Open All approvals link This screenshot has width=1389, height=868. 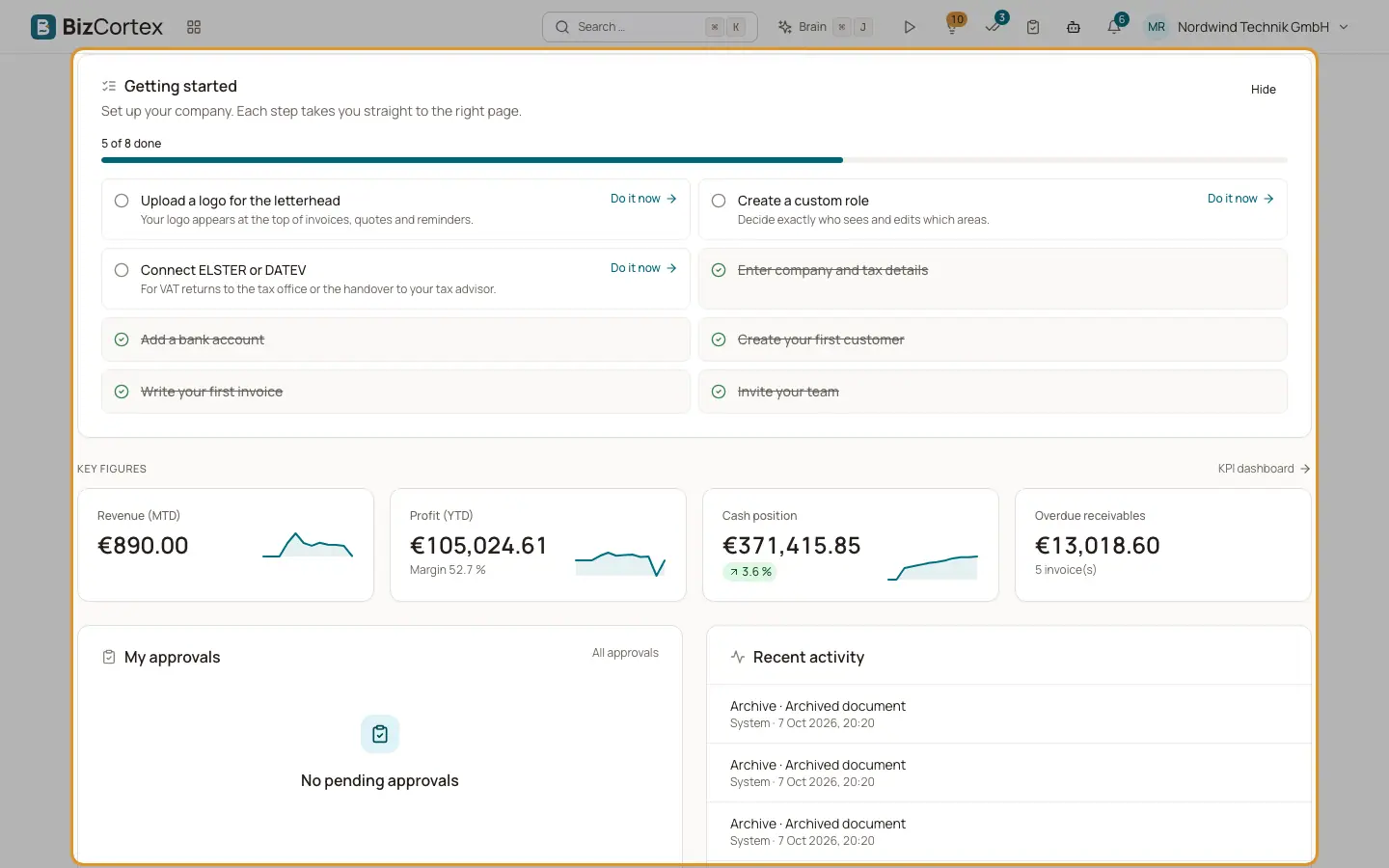(625, 653)
